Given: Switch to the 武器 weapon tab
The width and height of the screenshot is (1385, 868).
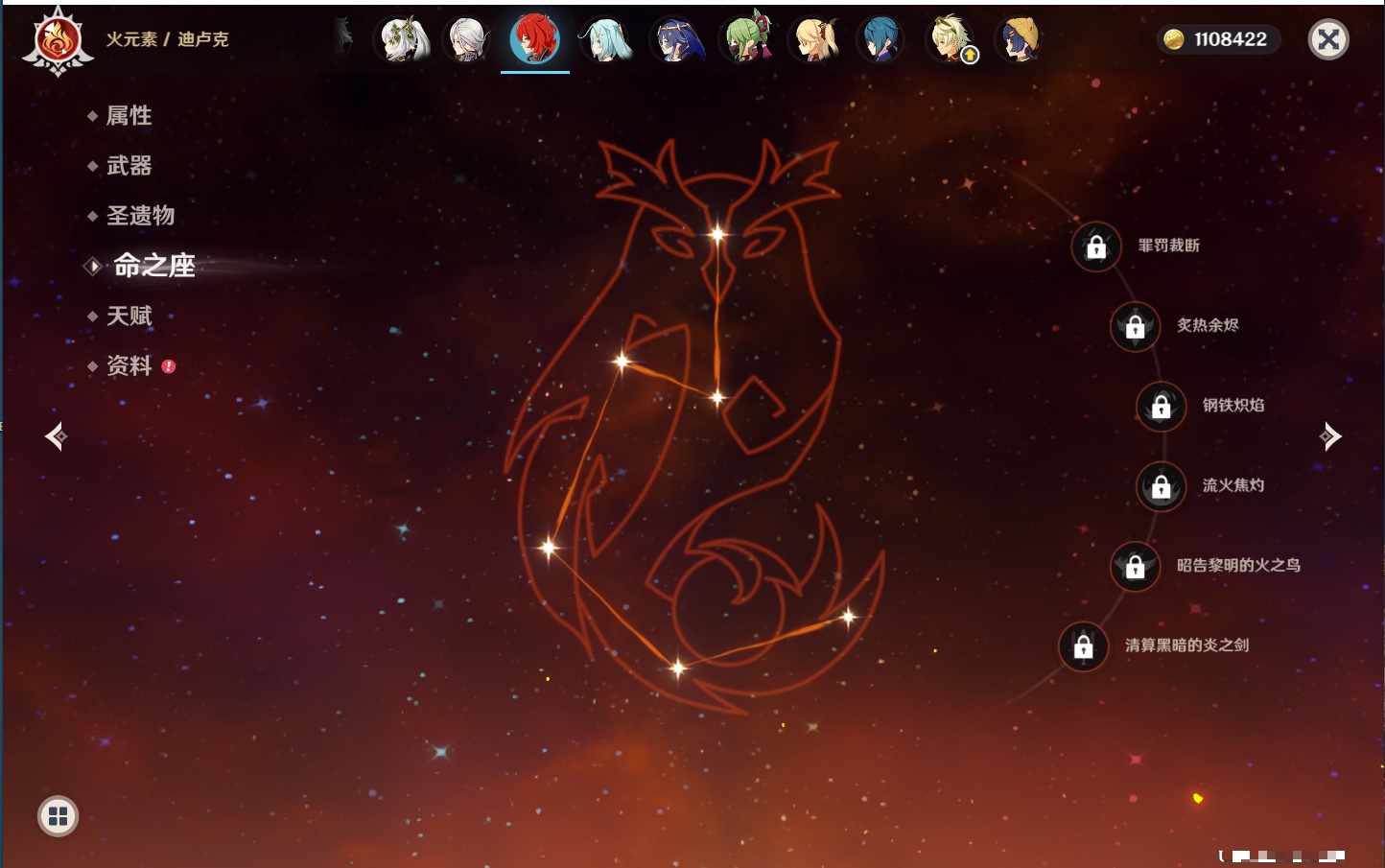Looking at the screenshot, I should [129, 166].
